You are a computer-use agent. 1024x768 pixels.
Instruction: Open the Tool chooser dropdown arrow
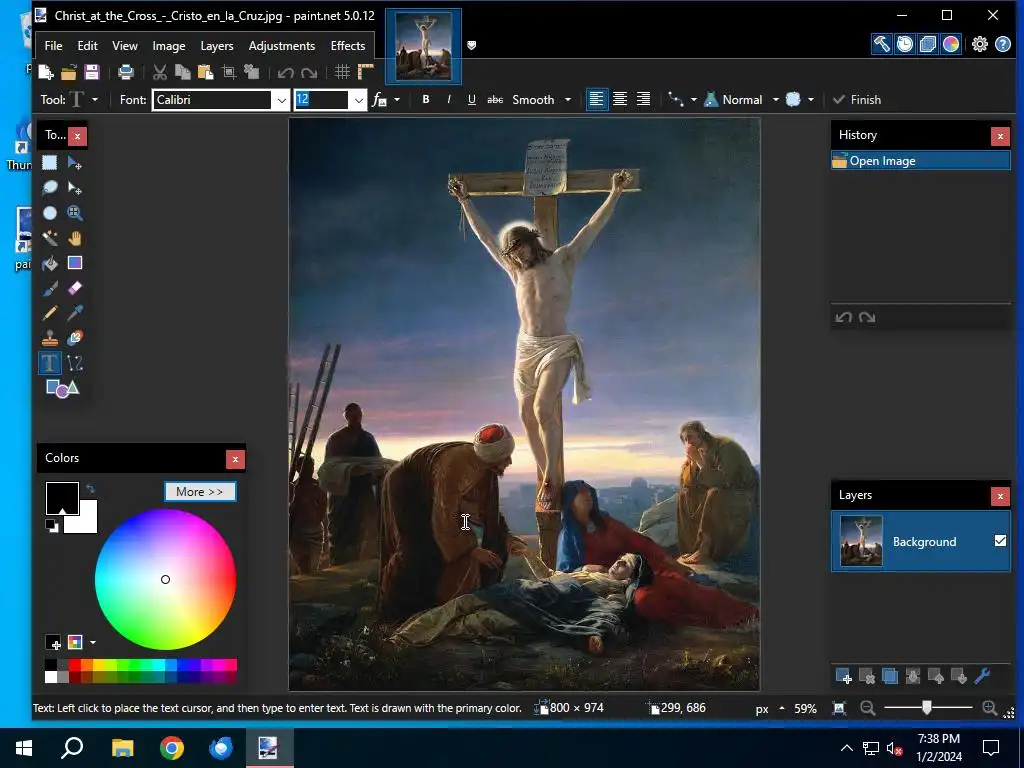tap(95, 100)
